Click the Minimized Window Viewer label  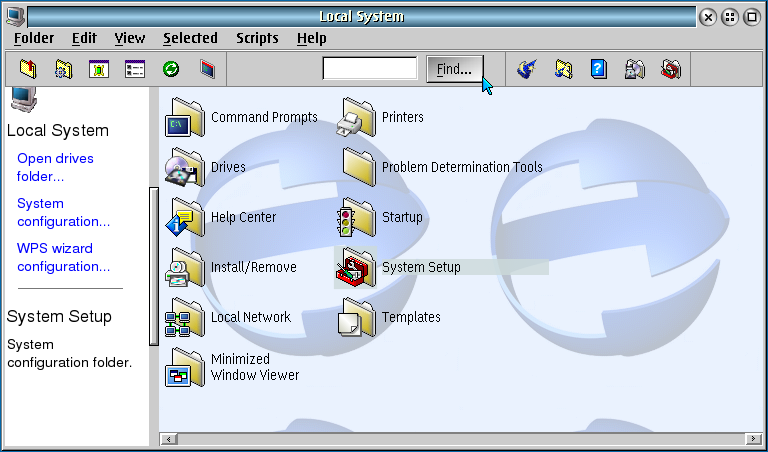coord(255,367)
